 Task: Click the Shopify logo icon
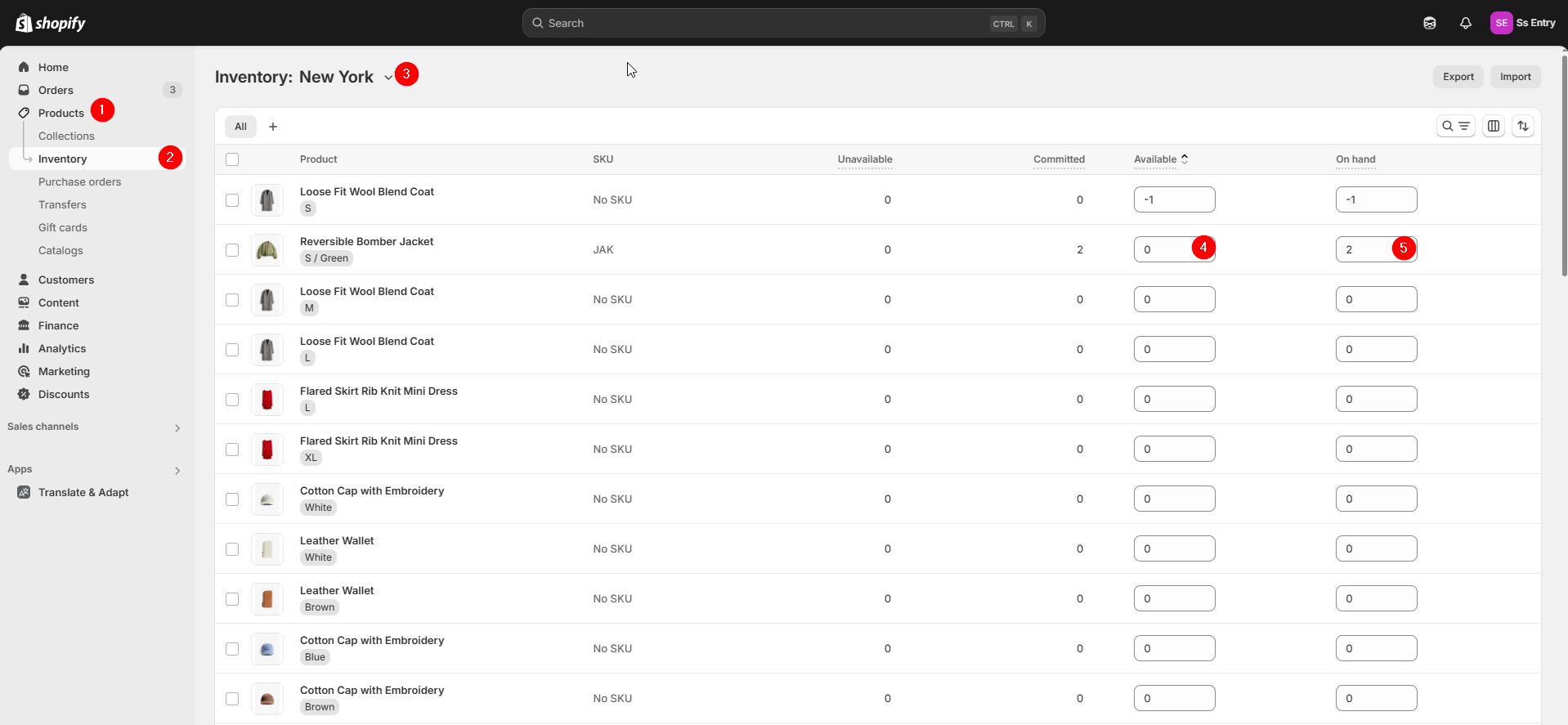pos(24,23)
